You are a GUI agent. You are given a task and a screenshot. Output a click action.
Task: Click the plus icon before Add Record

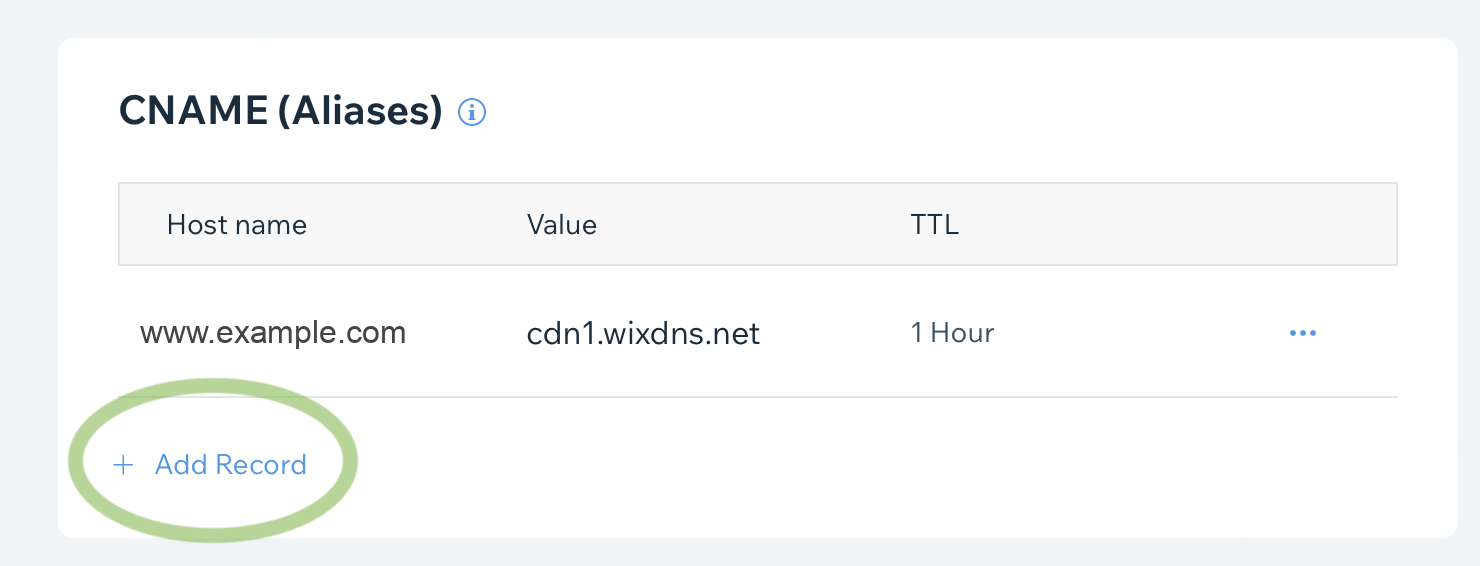click(123, 465)
